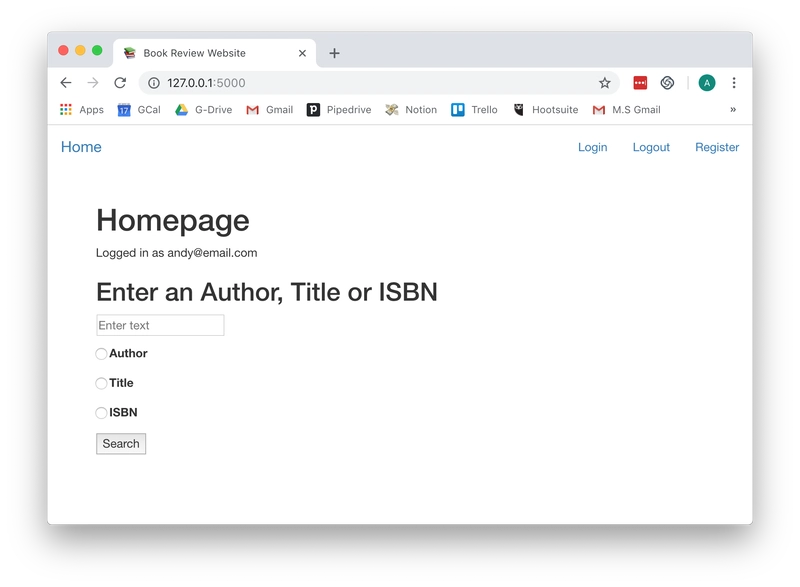Screen dimensions: 800x587
Task: Go back with the browser back arrow
Action: tap(66, 83)
